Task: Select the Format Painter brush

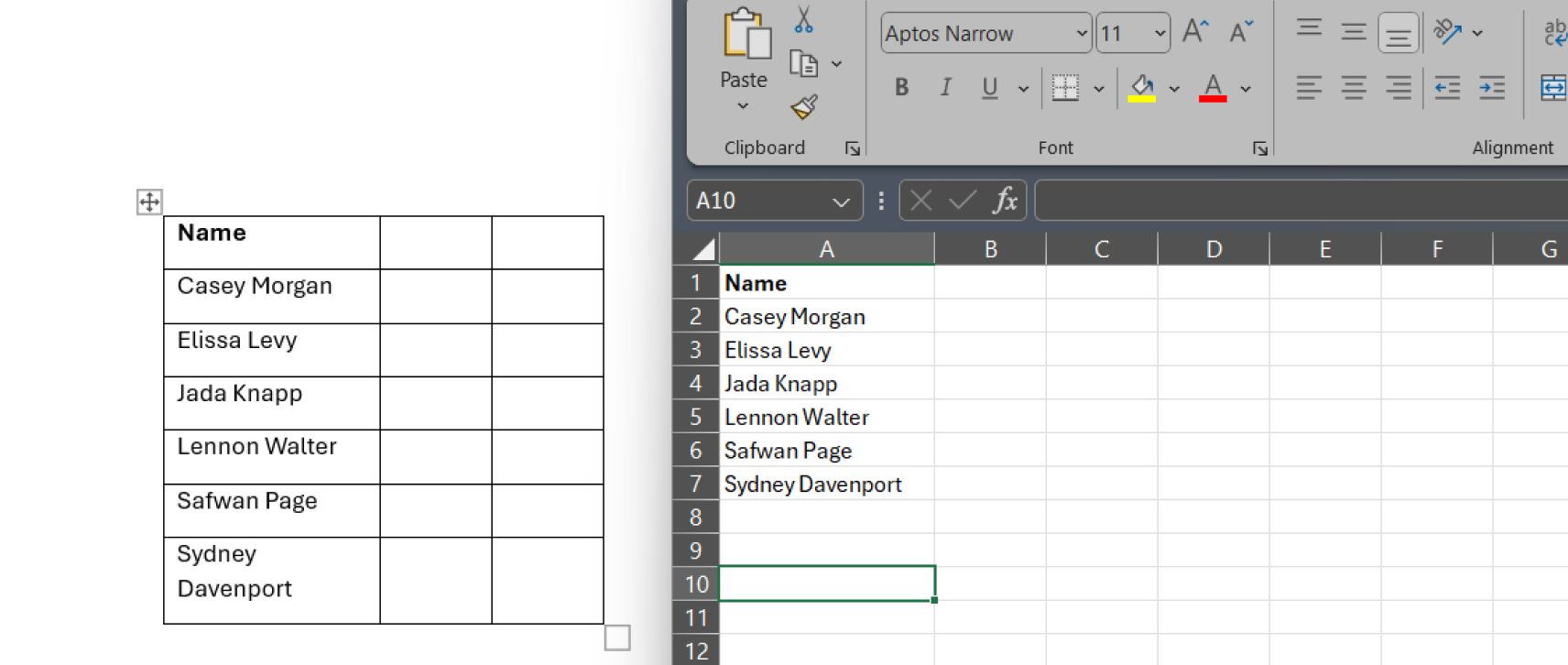Action: click(803, 107)
